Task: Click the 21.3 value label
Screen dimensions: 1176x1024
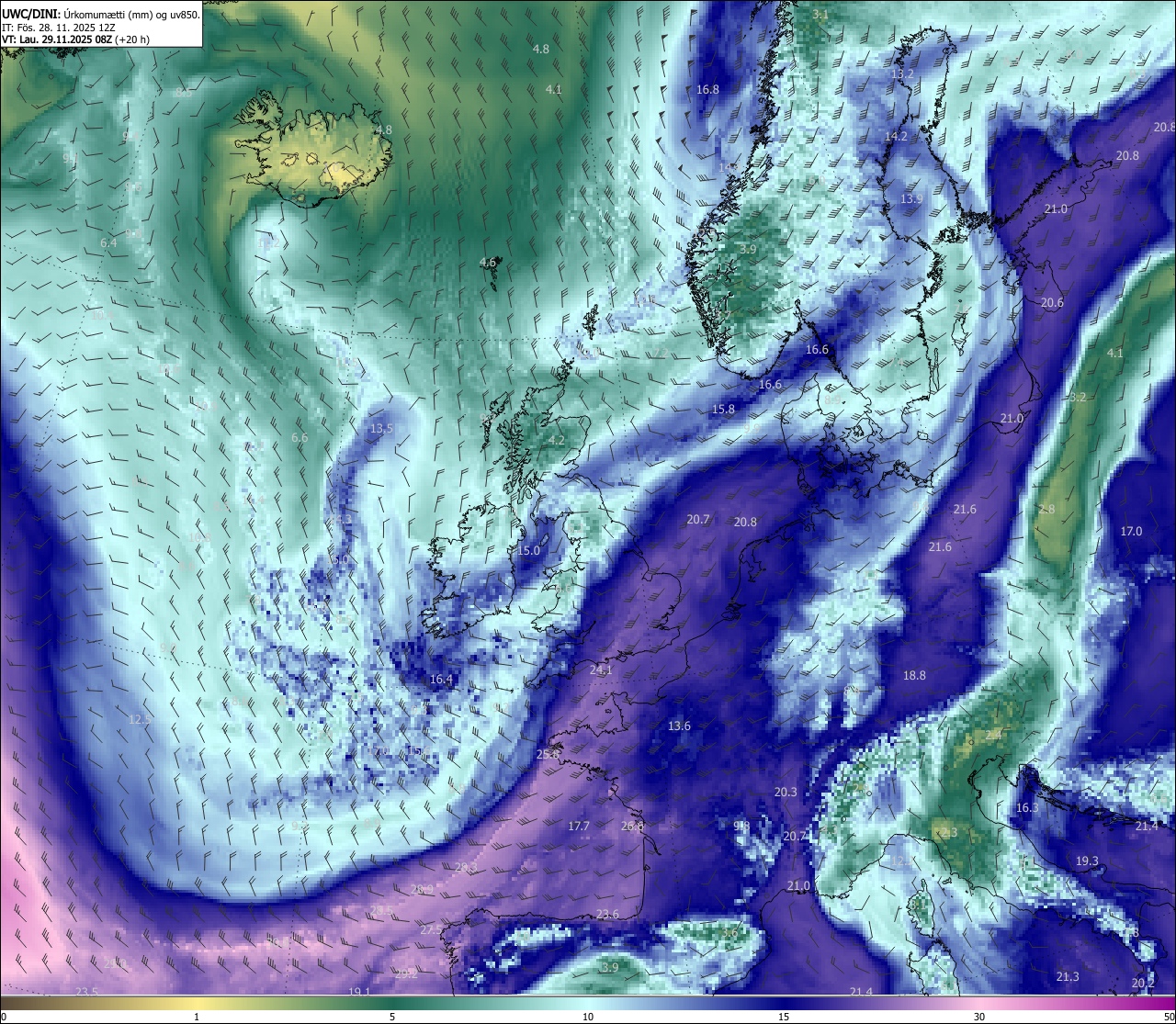Action: (1068, 977)
